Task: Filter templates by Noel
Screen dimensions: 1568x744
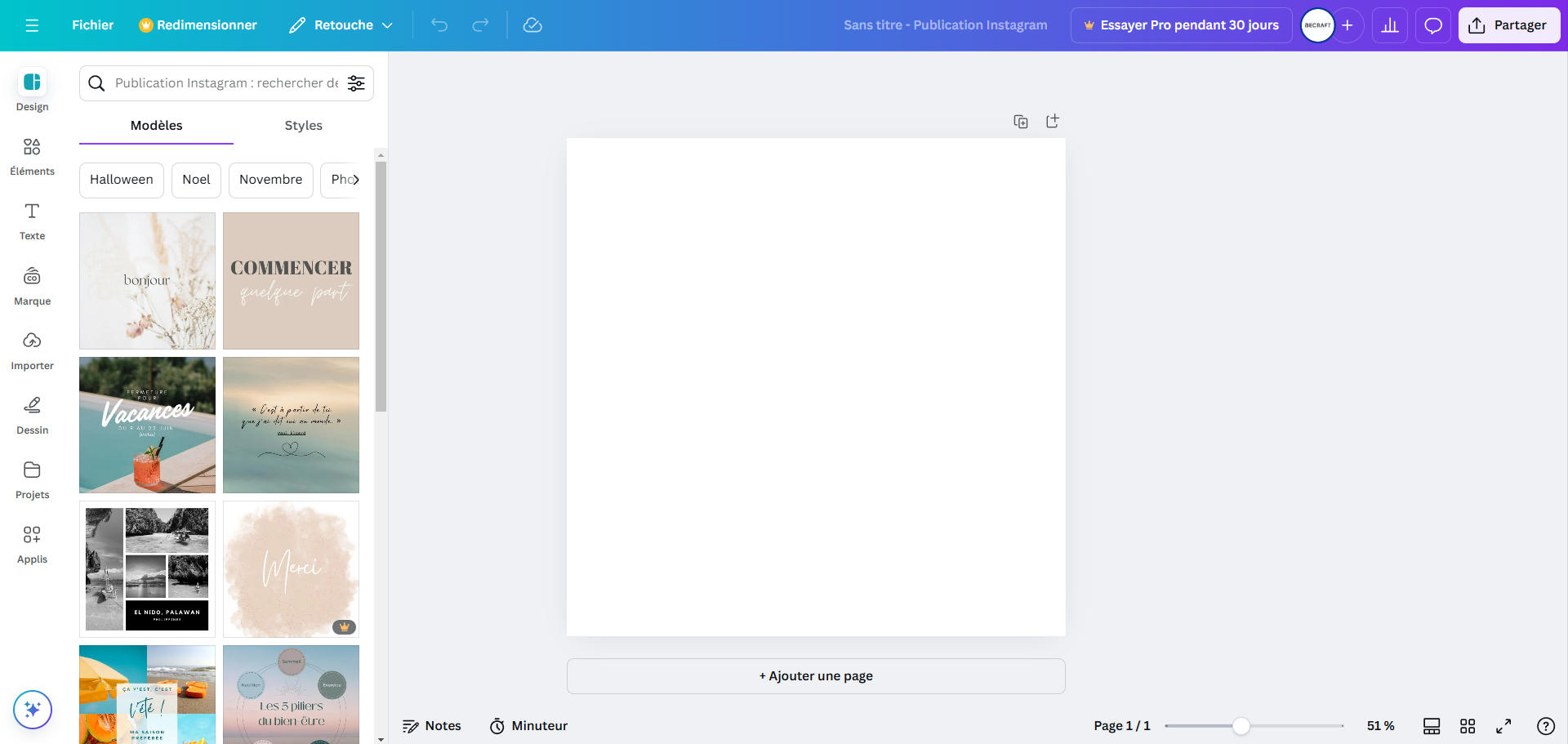Action: (196, 180)
